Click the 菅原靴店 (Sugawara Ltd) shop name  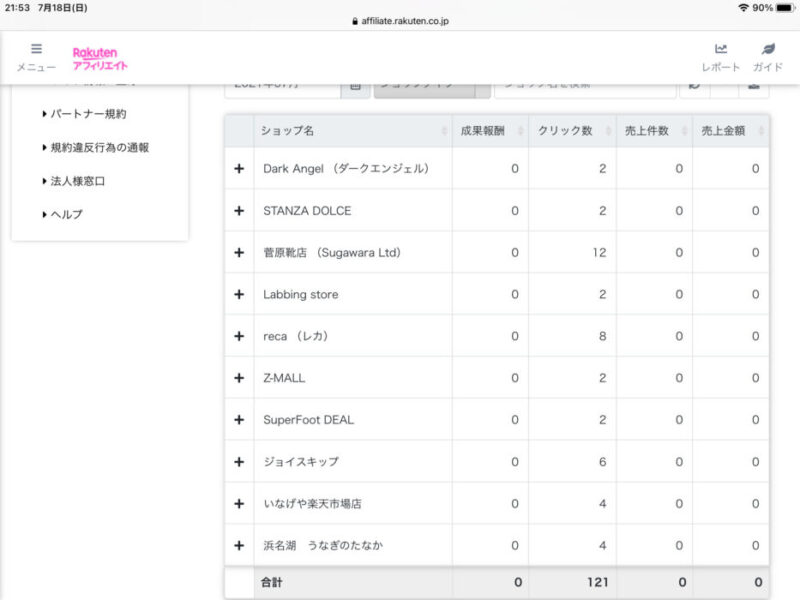tap(332, 253)
